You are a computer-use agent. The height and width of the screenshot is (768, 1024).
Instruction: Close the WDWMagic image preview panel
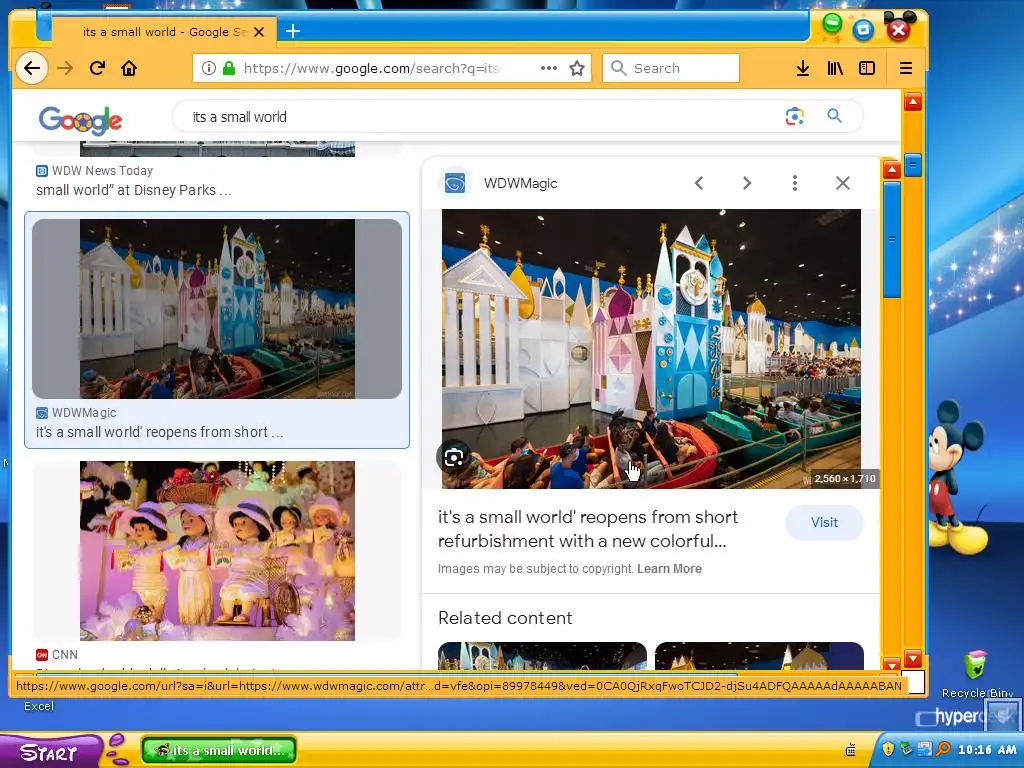click(842, 183)
